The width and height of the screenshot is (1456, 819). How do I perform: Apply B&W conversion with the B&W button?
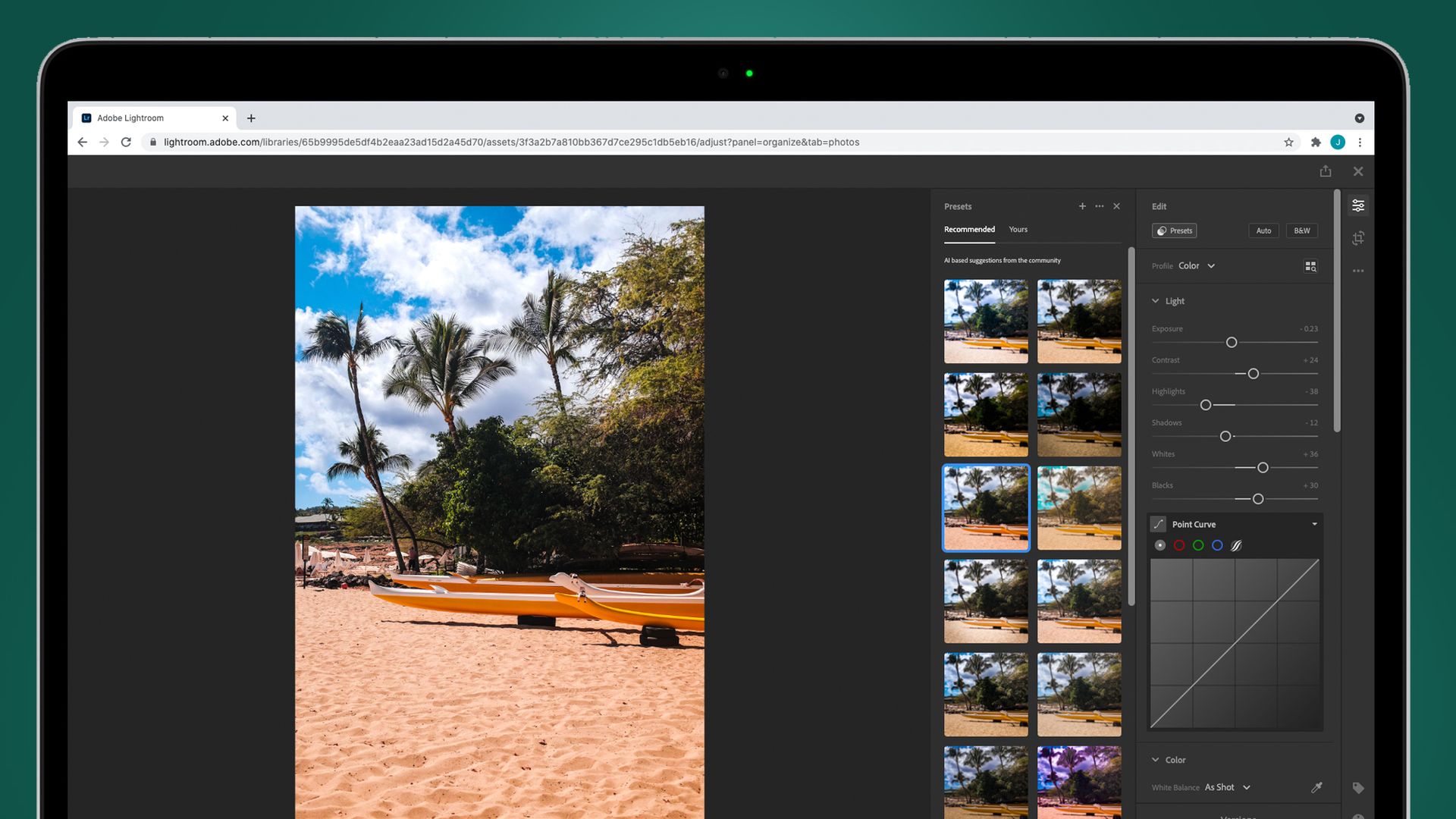[1301, 231]
